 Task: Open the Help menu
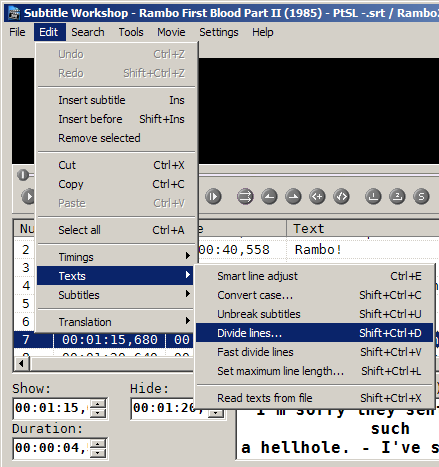click(x=263, y=32)
